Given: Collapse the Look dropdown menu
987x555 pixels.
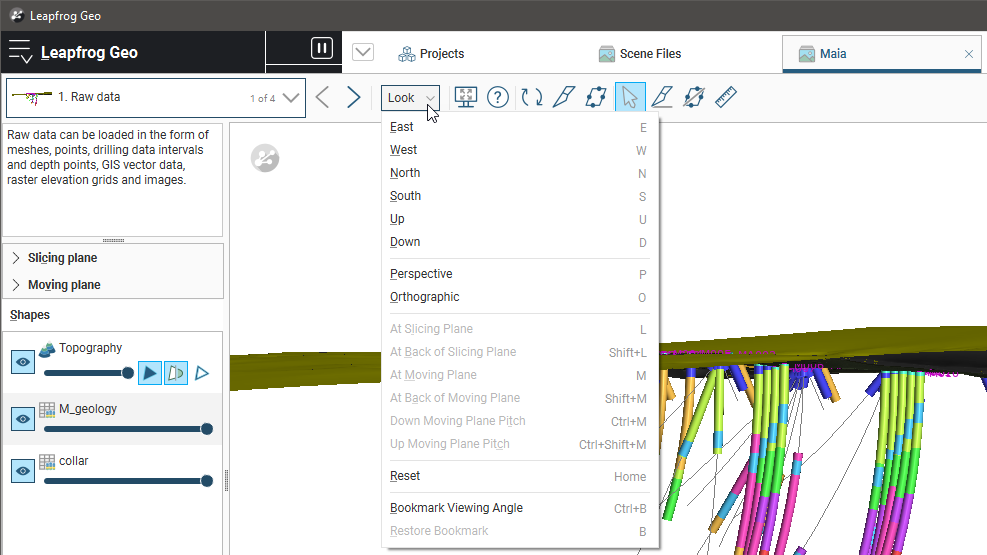Looking at the screenshot, I should point(410,98).
